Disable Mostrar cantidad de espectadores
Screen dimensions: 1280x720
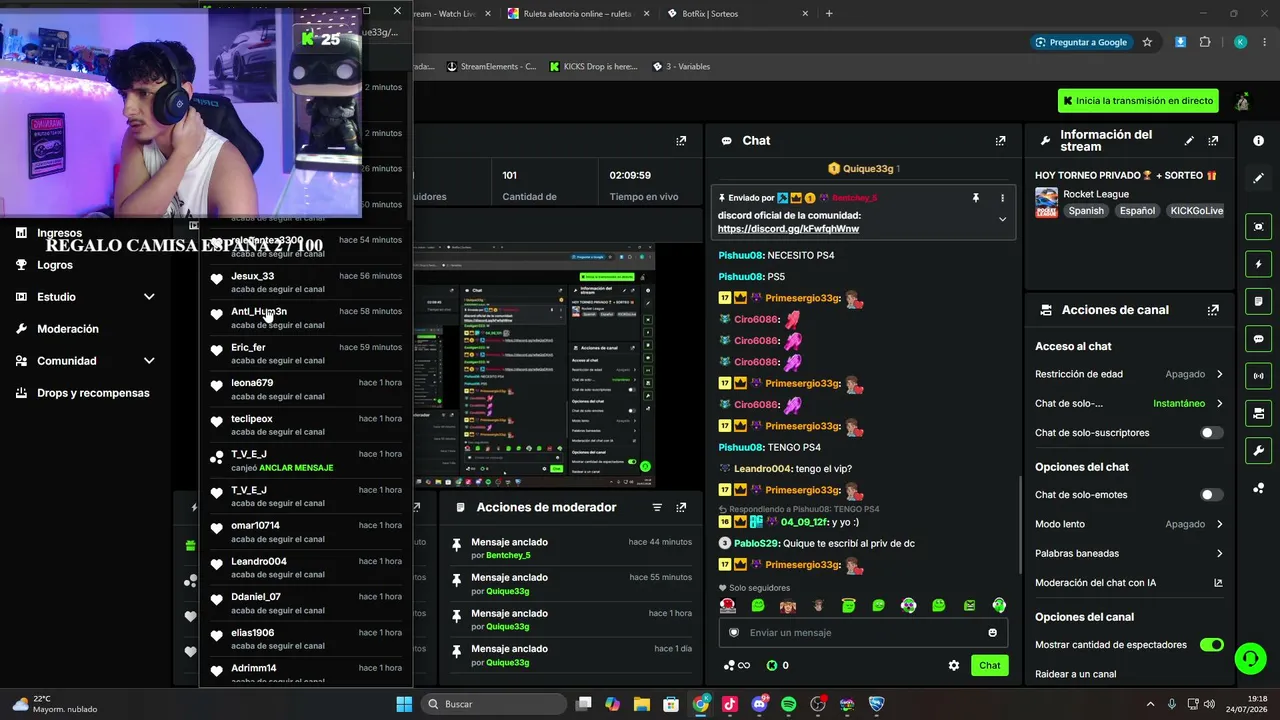pyautogui.click(x=1211, y=645)
